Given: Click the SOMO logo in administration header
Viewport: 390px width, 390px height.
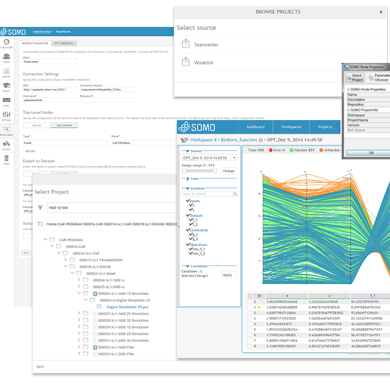Looking at the screenshot, I should tap(13, 32).
